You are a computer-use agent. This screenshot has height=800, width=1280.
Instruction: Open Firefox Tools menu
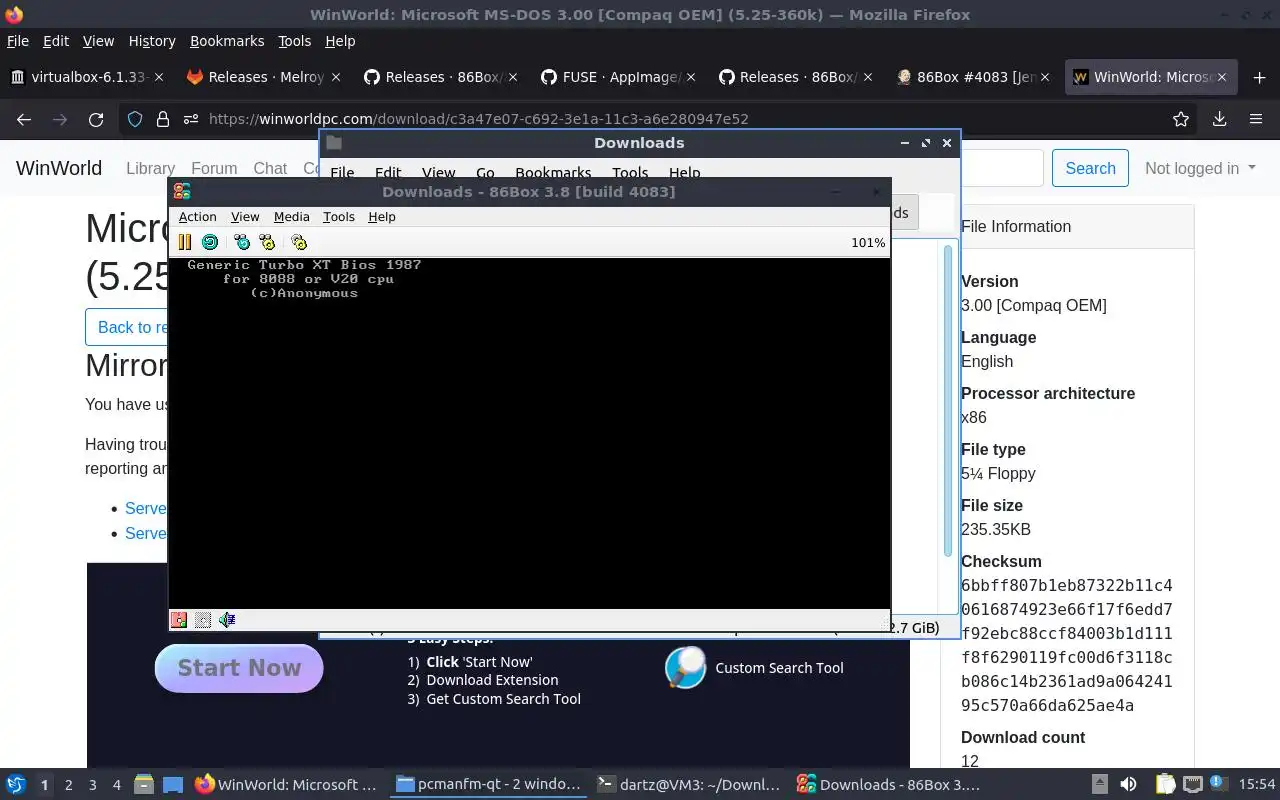point(295,41)
